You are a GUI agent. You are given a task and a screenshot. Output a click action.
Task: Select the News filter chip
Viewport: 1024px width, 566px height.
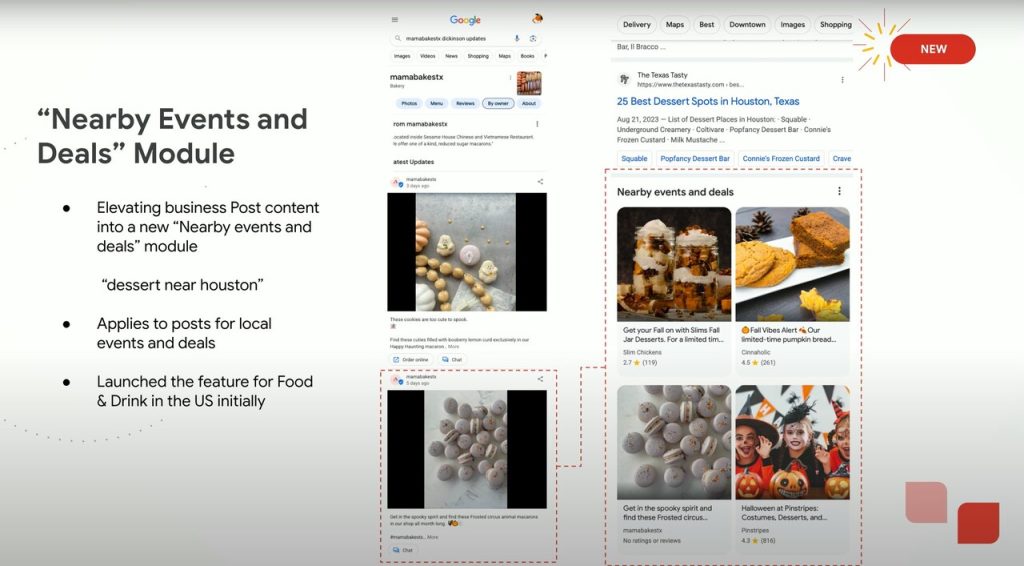(x=451, y=56)
